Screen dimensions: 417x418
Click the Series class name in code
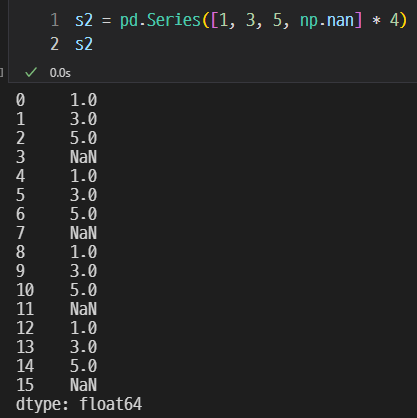(174, 20)
